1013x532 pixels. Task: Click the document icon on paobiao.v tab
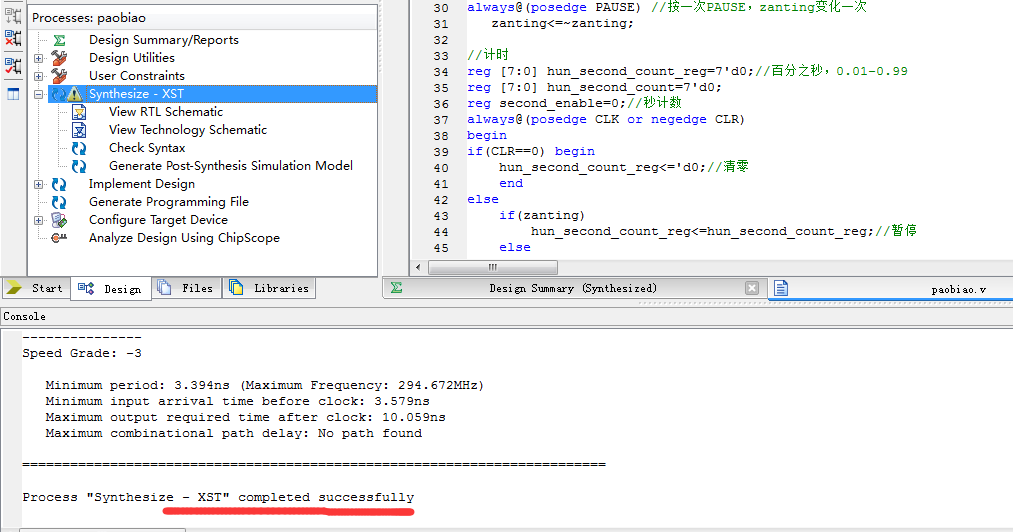[781, 288]
